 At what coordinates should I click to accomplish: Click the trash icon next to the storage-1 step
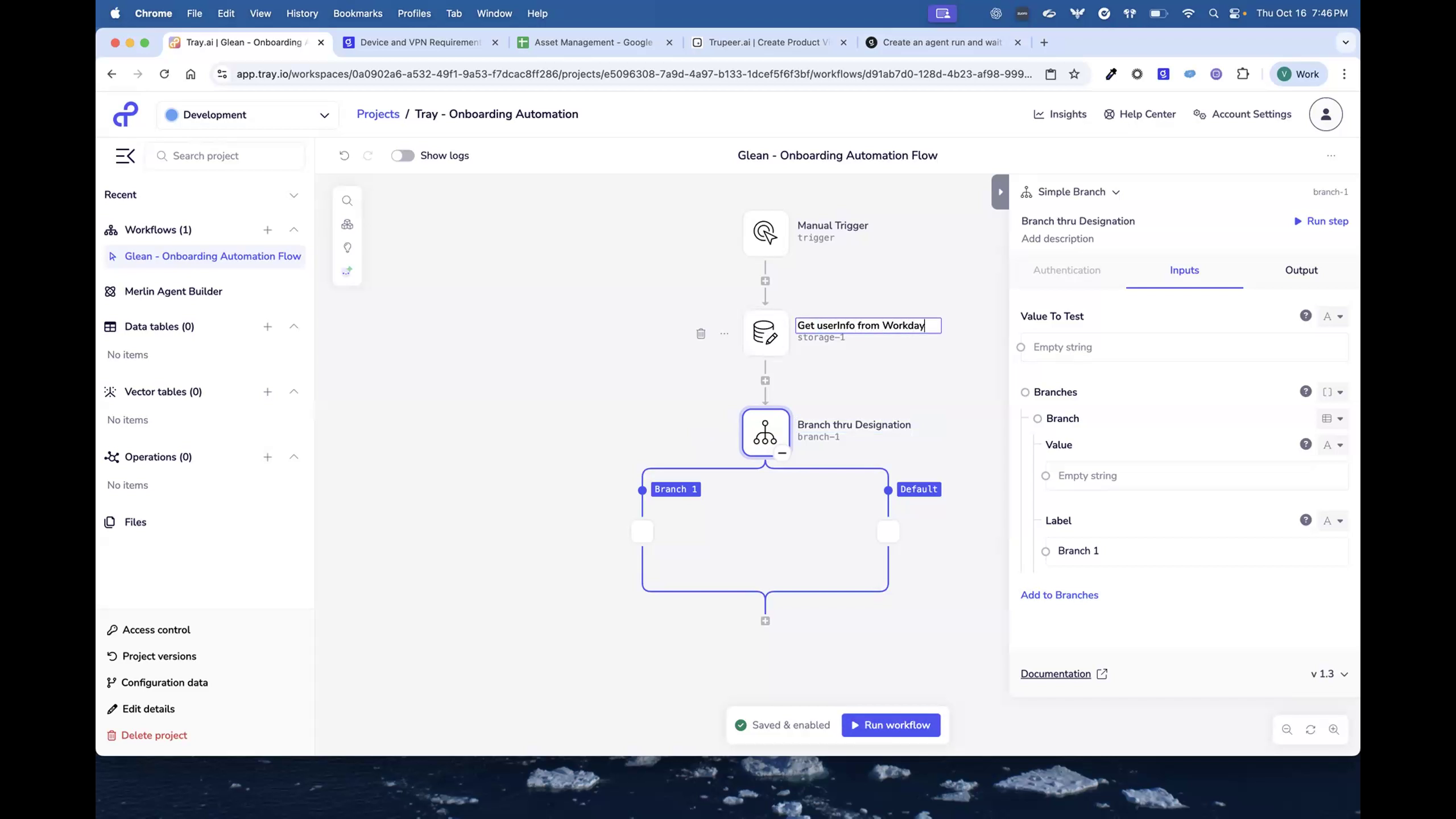[701, 333]
